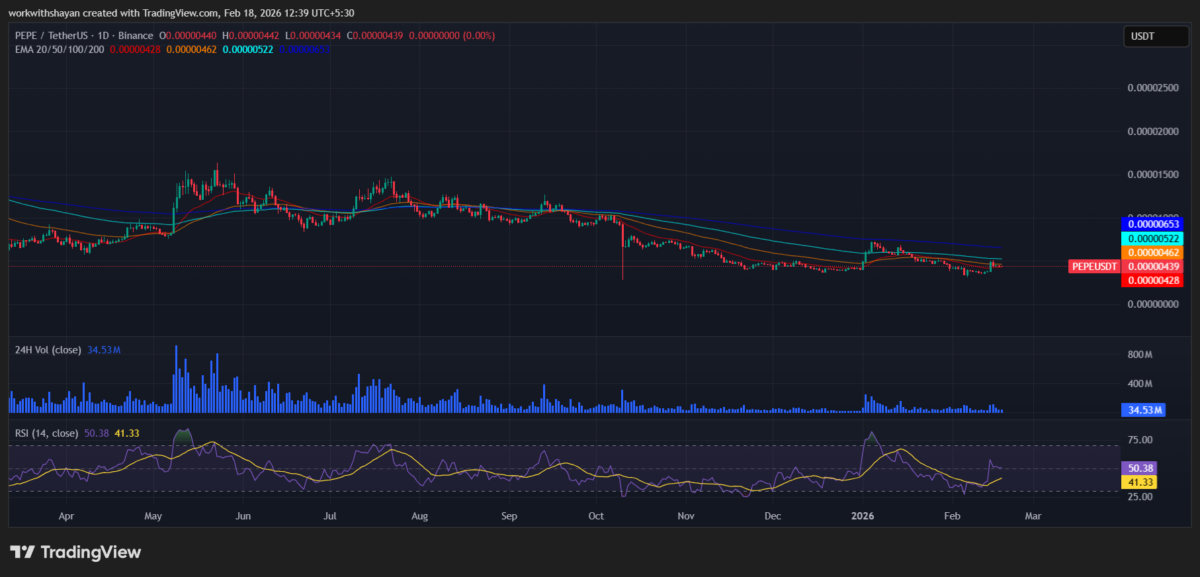Click the 800 M volume scale label

[1141, 355]
